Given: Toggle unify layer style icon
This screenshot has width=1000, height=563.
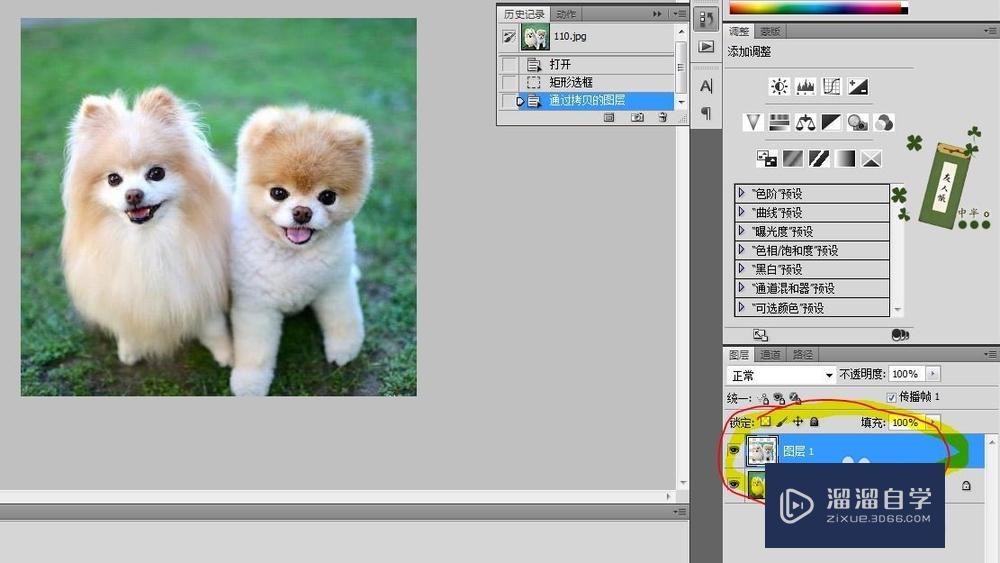Looking at the screenshot, I should click(x=795, y=398).
